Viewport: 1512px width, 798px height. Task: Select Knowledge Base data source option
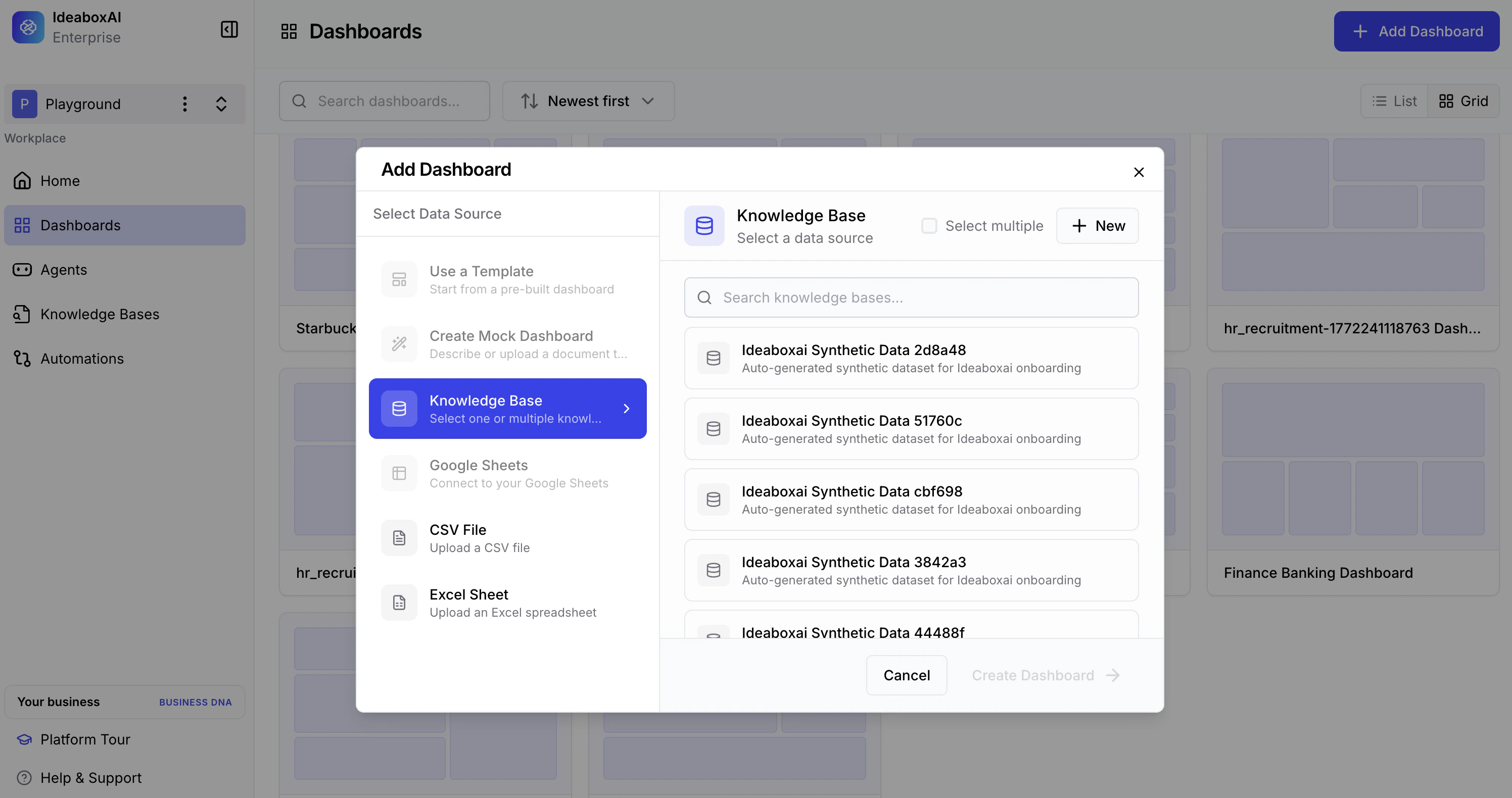coord(508,409)
